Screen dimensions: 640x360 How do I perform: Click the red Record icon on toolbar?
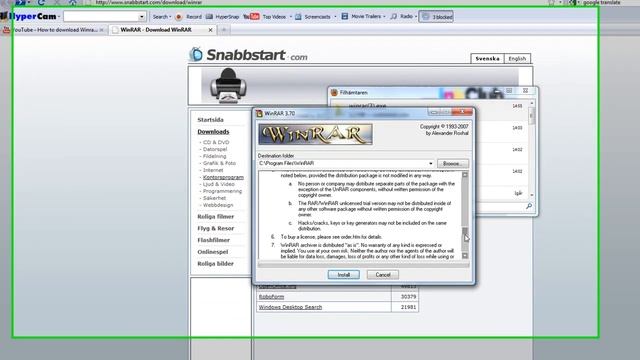[178, 17]
